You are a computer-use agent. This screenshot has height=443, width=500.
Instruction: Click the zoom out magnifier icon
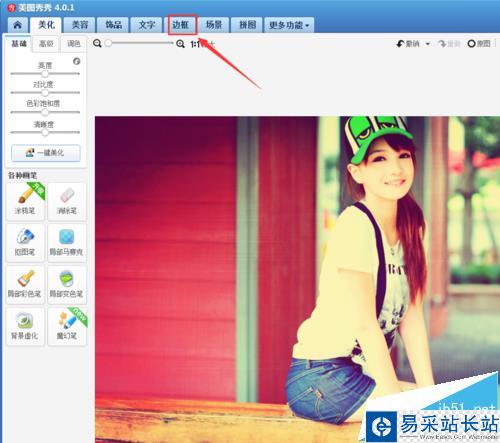[97, 43]
